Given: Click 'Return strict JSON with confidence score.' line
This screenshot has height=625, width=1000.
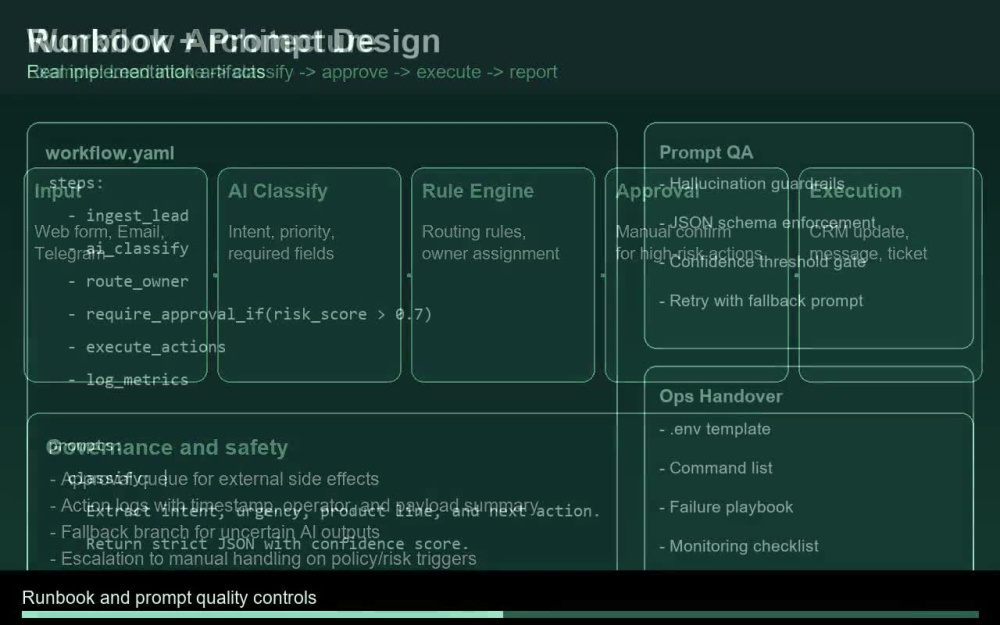Looking at the screenshot, I should pyautogui.click(x=277, y=544).
